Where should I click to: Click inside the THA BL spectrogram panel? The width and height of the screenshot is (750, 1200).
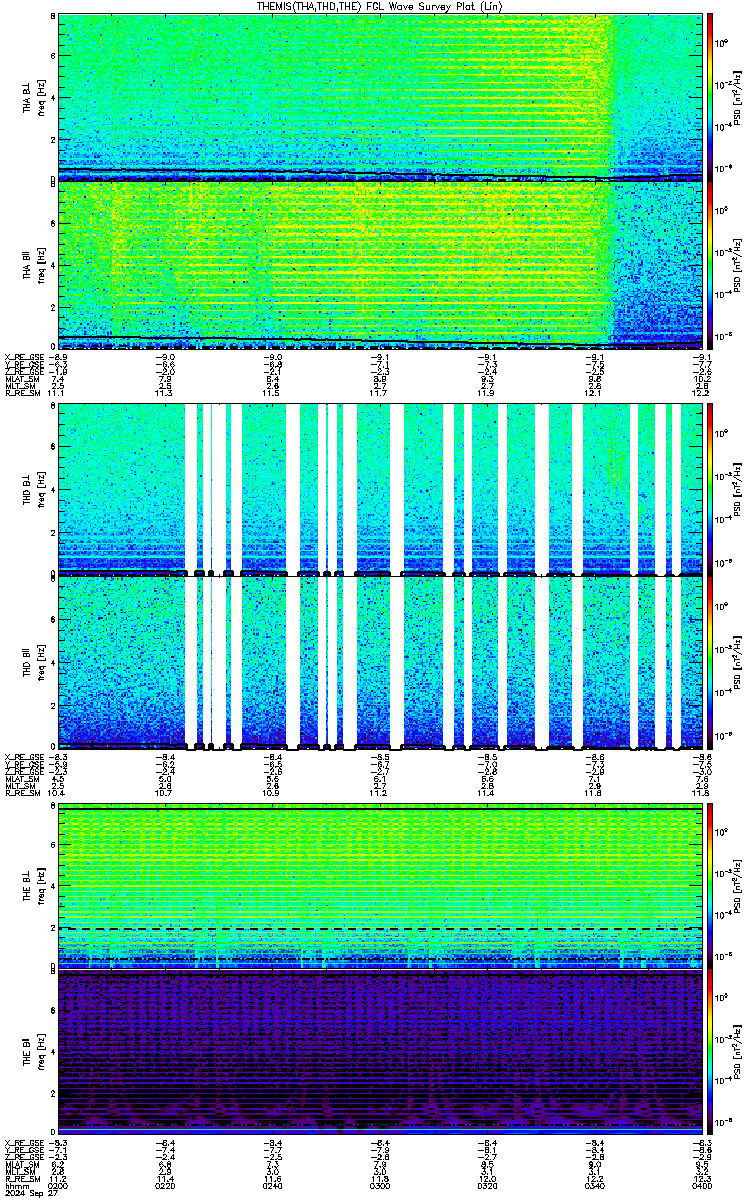click(x=380, y=97)
